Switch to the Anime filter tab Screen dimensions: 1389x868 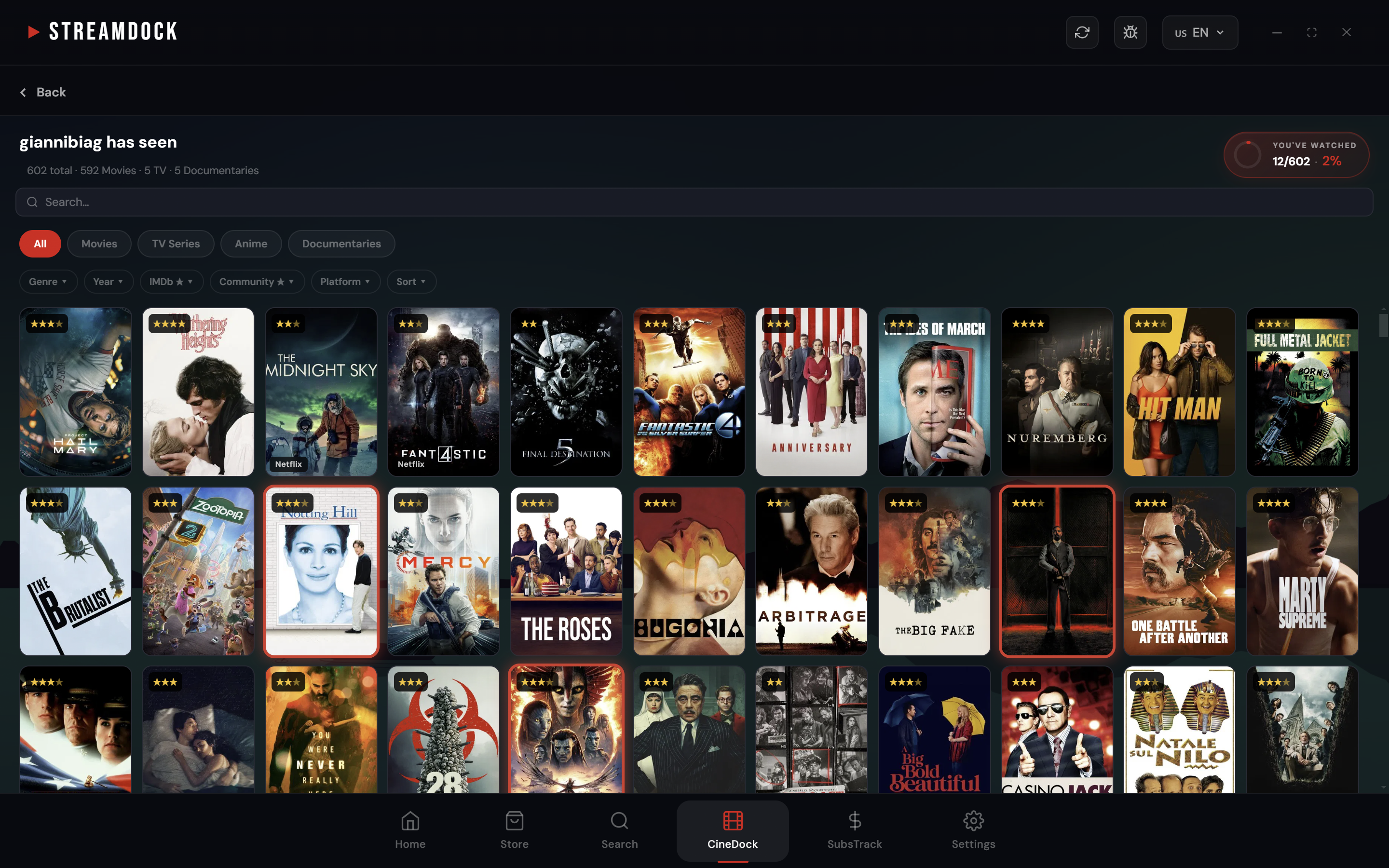coord(251,244)
